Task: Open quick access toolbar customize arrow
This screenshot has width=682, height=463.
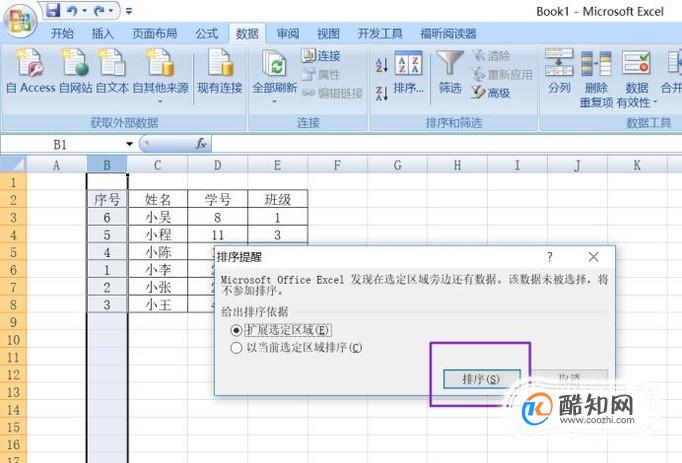Action: (x=128, y=11)
